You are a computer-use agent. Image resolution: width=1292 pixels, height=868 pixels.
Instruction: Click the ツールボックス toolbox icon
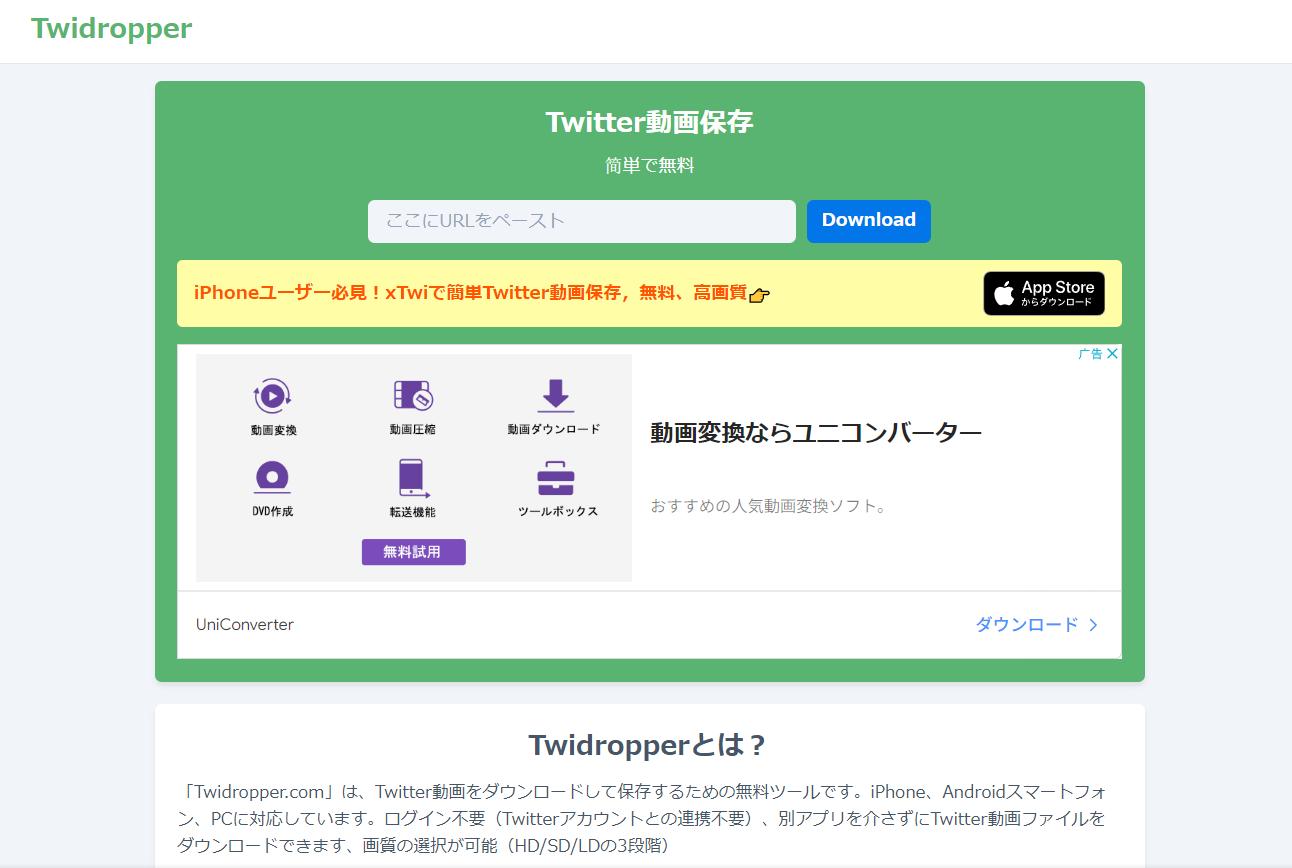coord(556,478)
